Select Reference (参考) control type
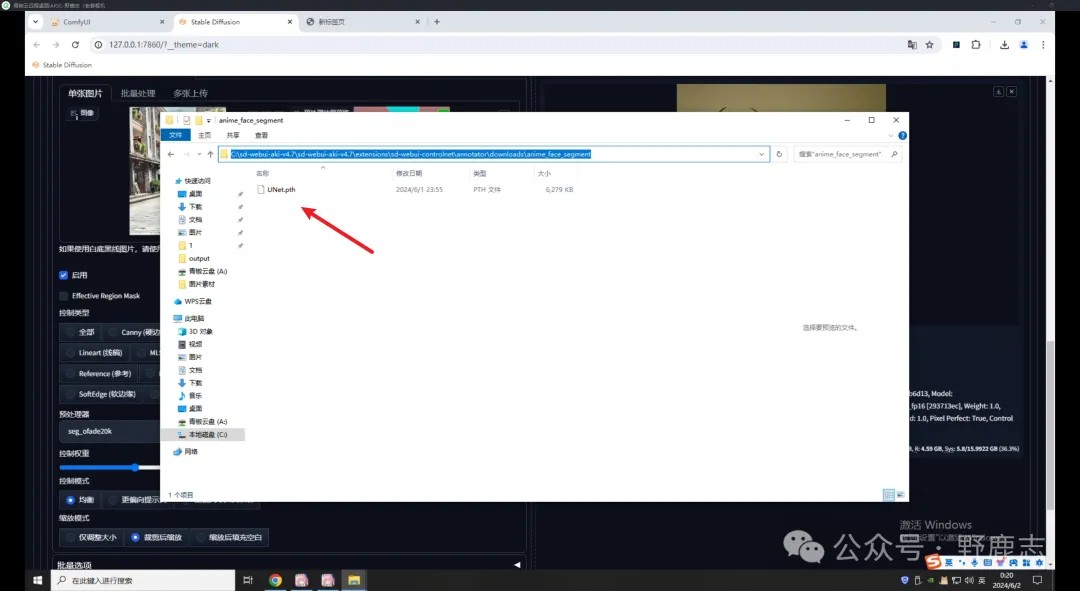 pyautogui.click(x=100, y=373)
